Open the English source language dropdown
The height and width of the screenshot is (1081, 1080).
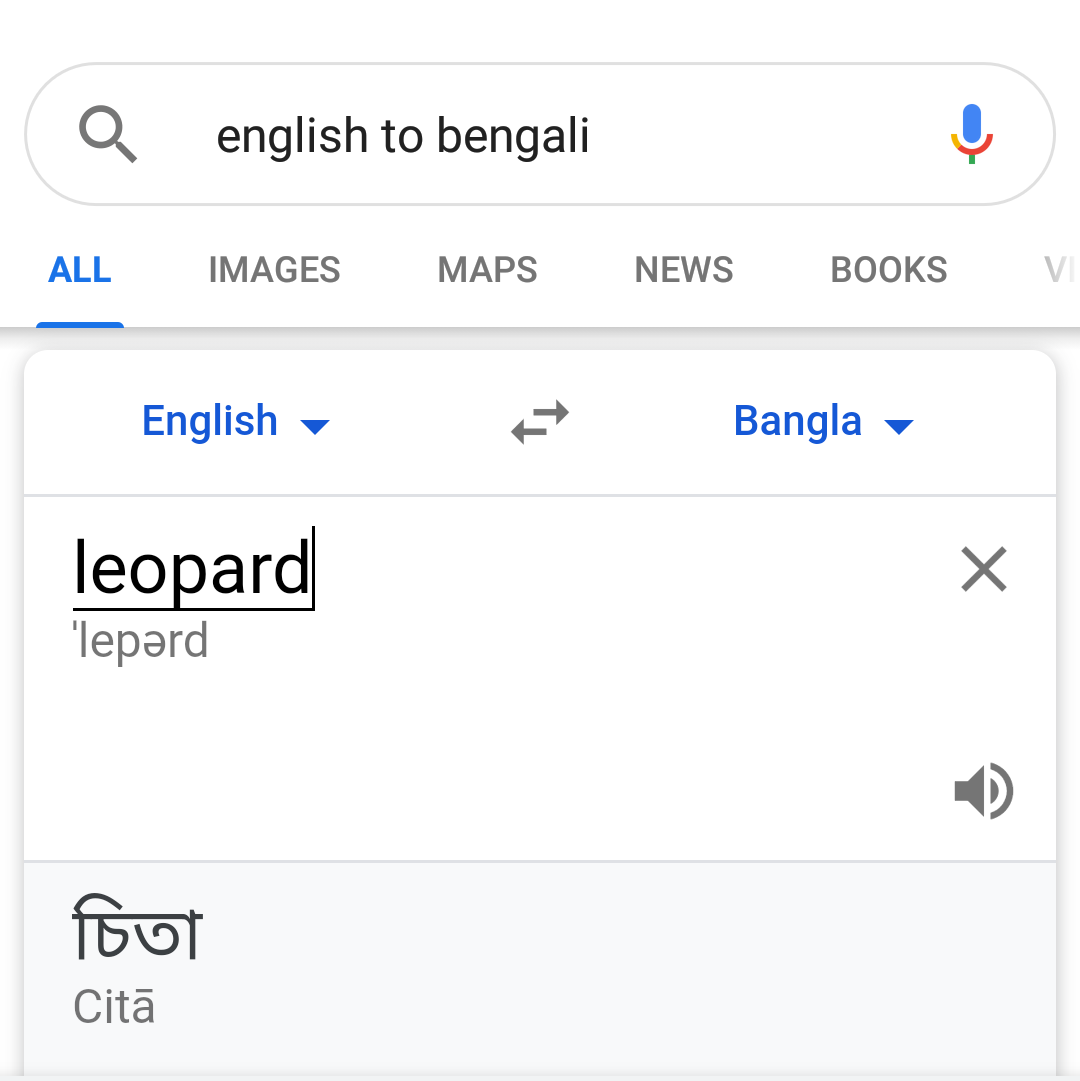(x=210, y=422)
